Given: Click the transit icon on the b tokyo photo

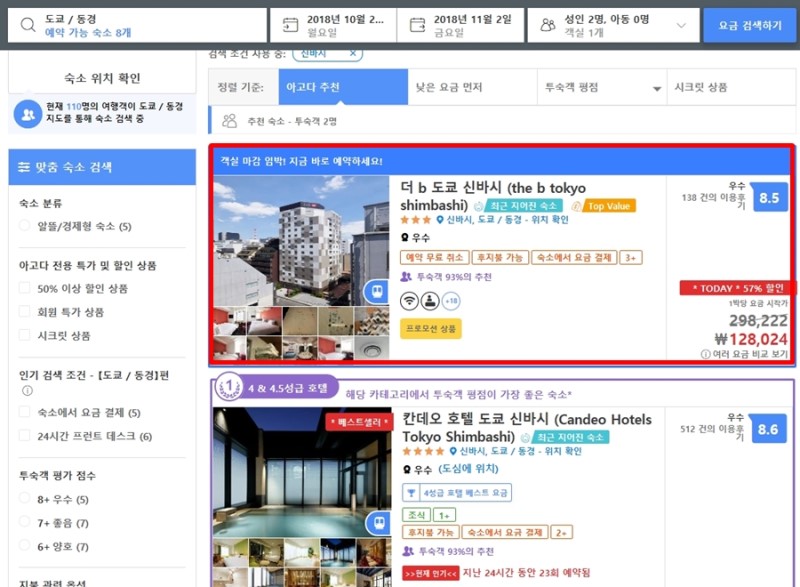Looking at the screenshot, I should [377, 291].
